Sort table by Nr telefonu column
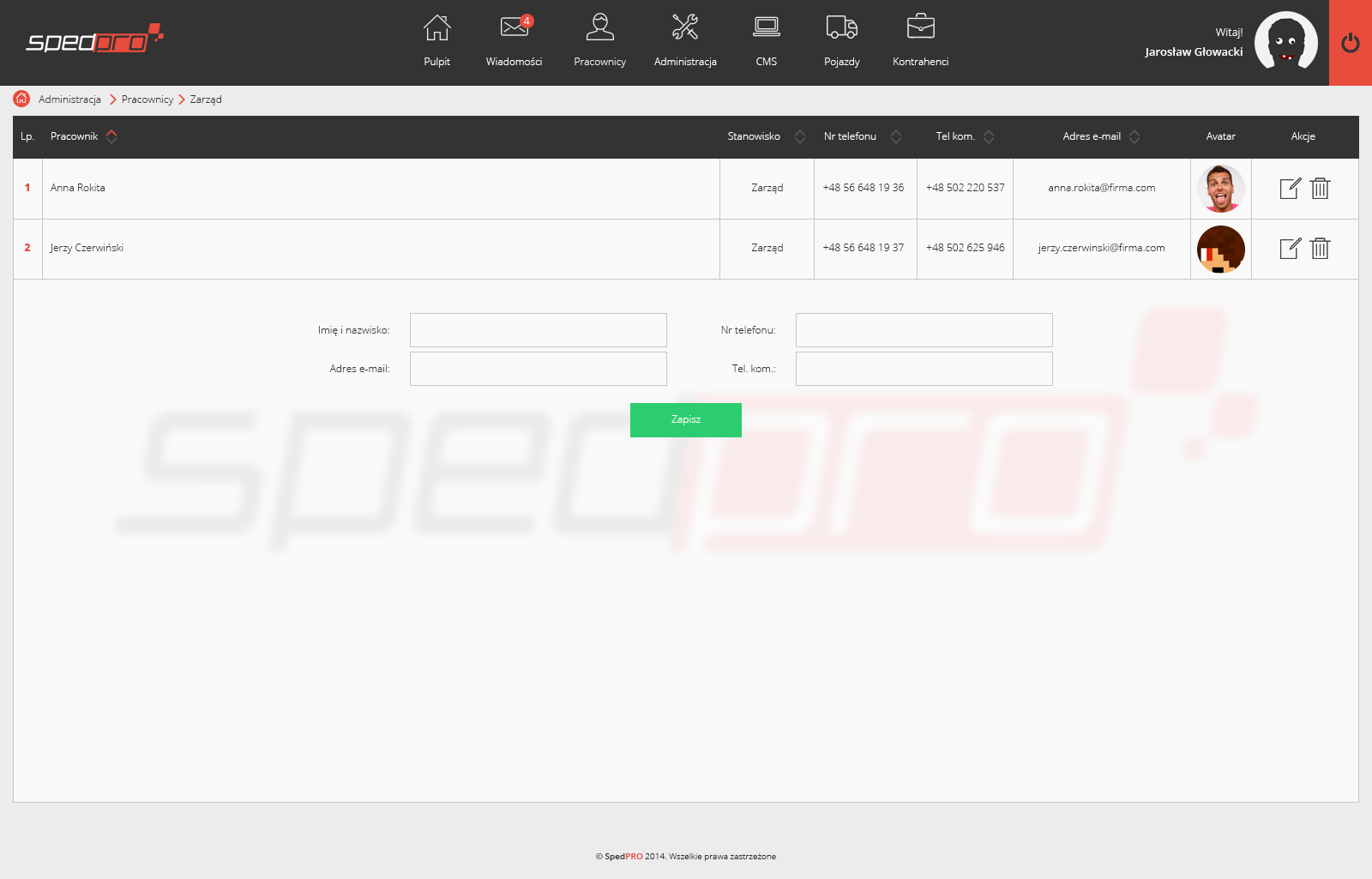 tap(895, 136)
